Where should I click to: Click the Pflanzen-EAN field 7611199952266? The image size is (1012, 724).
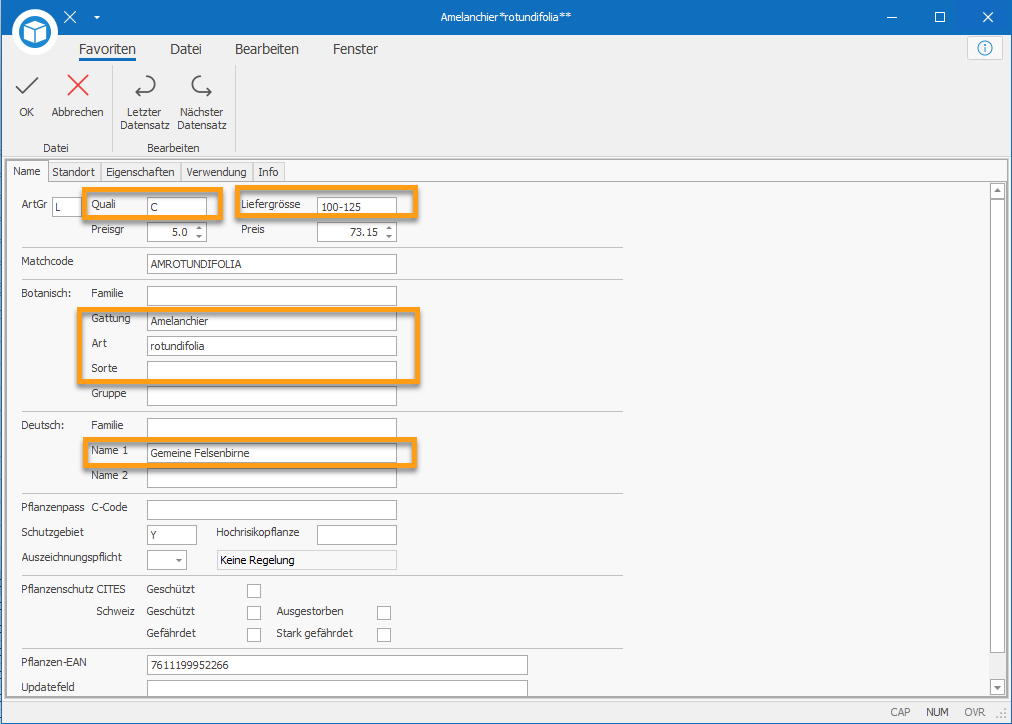337,665
